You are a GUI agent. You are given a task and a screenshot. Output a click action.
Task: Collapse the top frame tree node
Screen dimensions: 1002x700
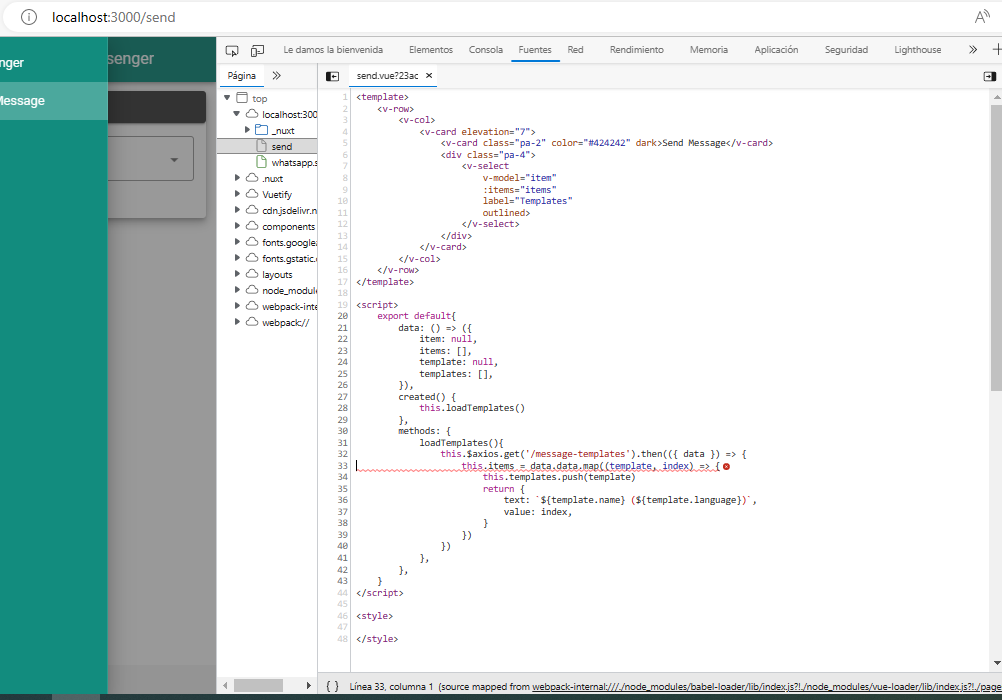[228, 98]
